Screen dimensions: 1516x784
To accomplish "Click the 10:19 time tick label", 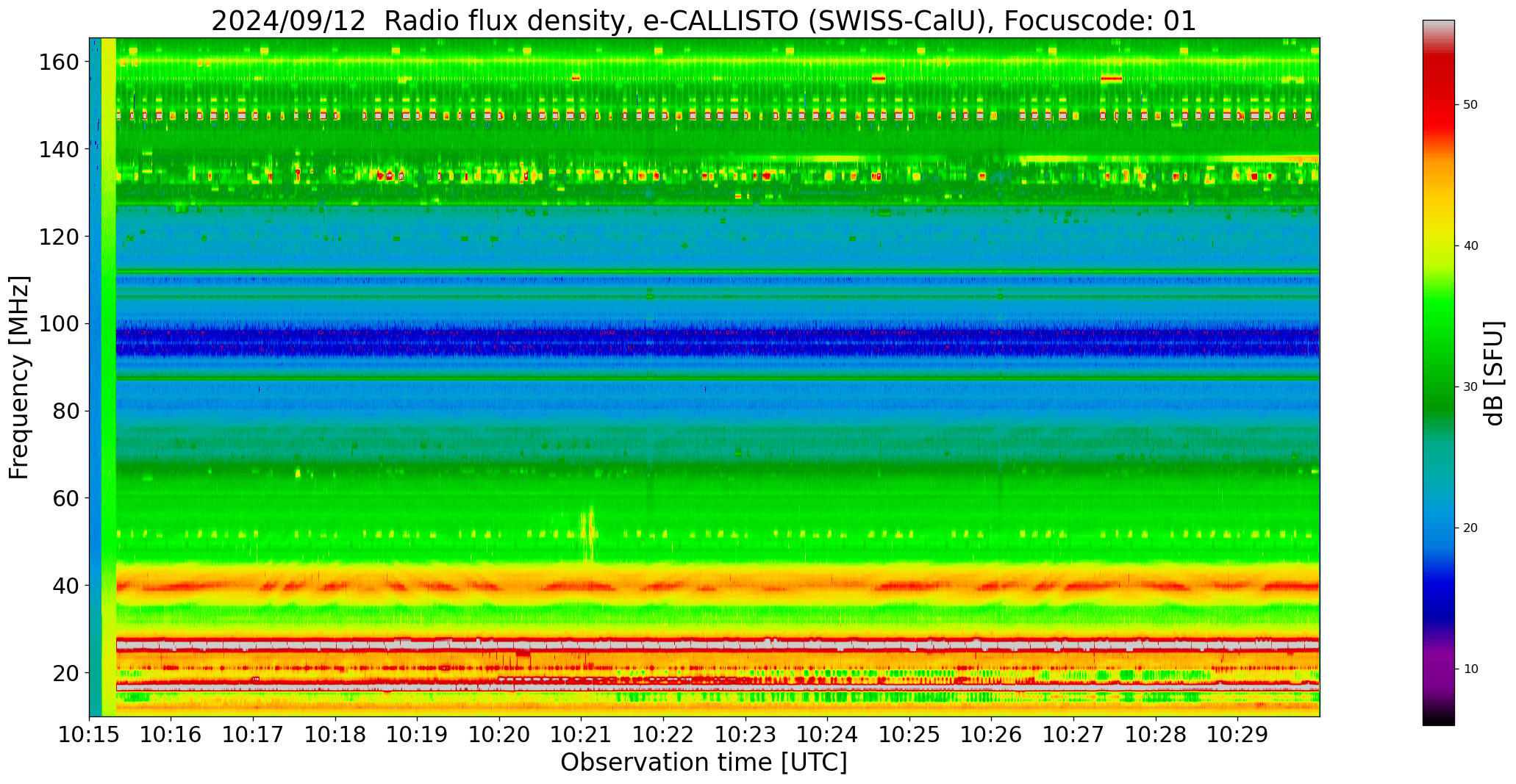I will pos(418,735).
